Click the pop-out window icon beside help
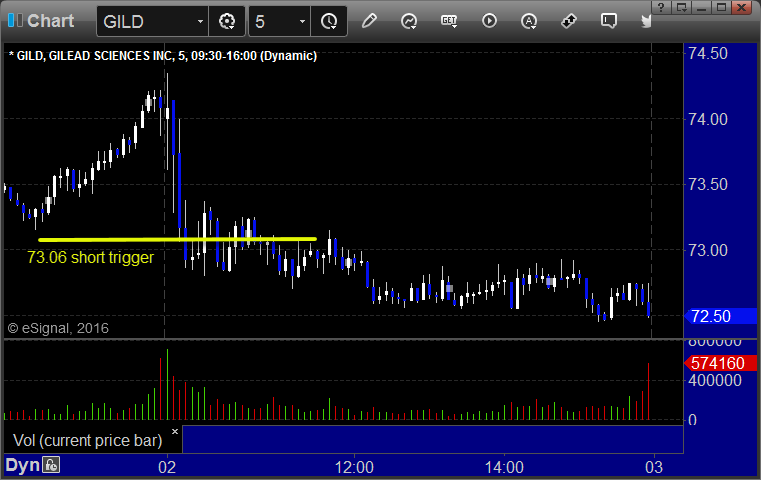761x480 pixels. (681, 7)
